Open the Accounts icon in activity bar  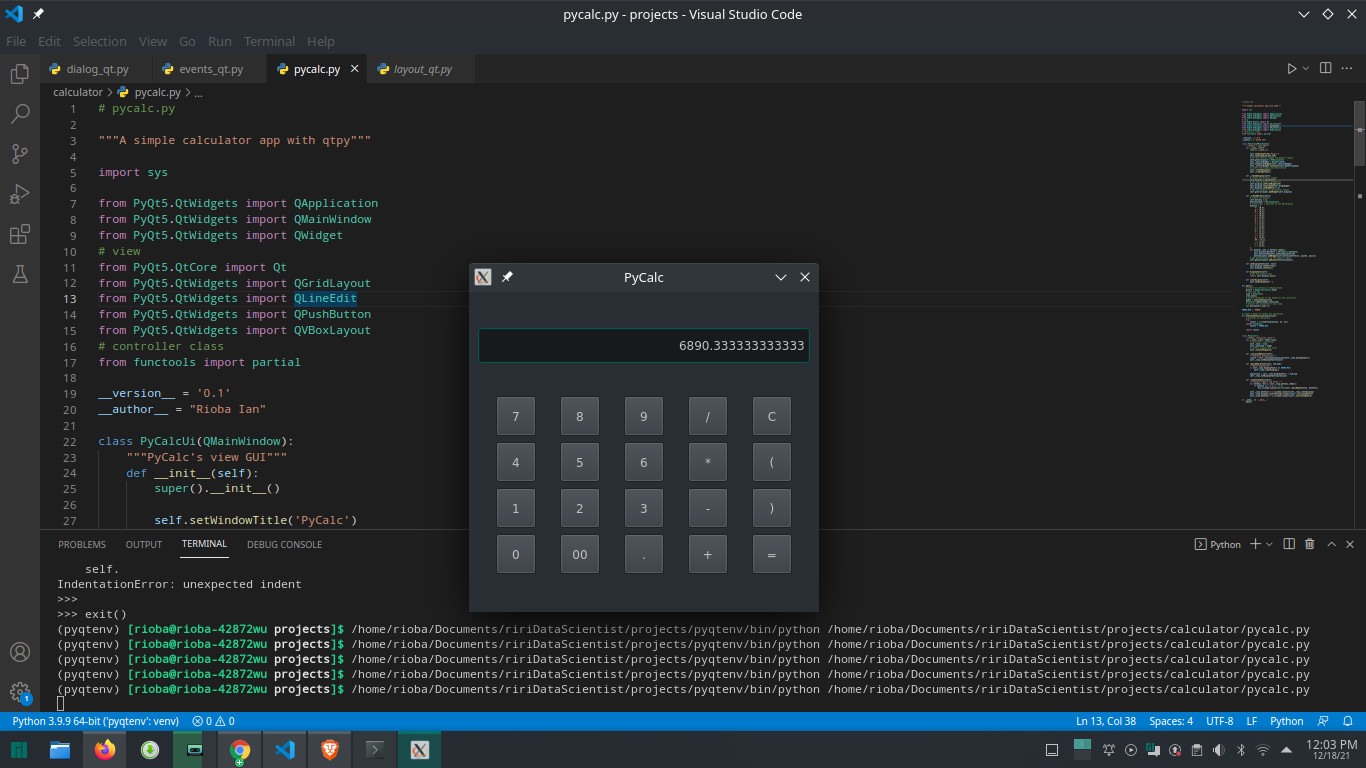tap(19, 652)
